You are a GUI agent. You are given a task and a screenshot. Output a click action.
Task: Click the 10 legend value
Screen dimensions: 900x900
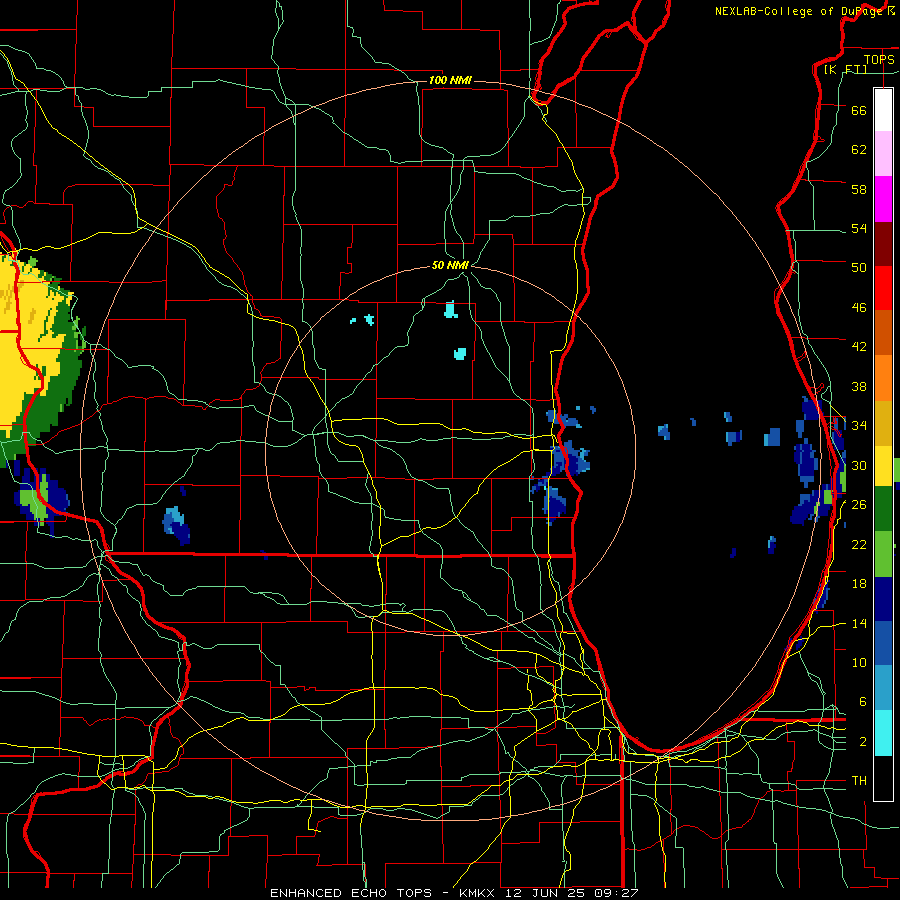(859, 663)
